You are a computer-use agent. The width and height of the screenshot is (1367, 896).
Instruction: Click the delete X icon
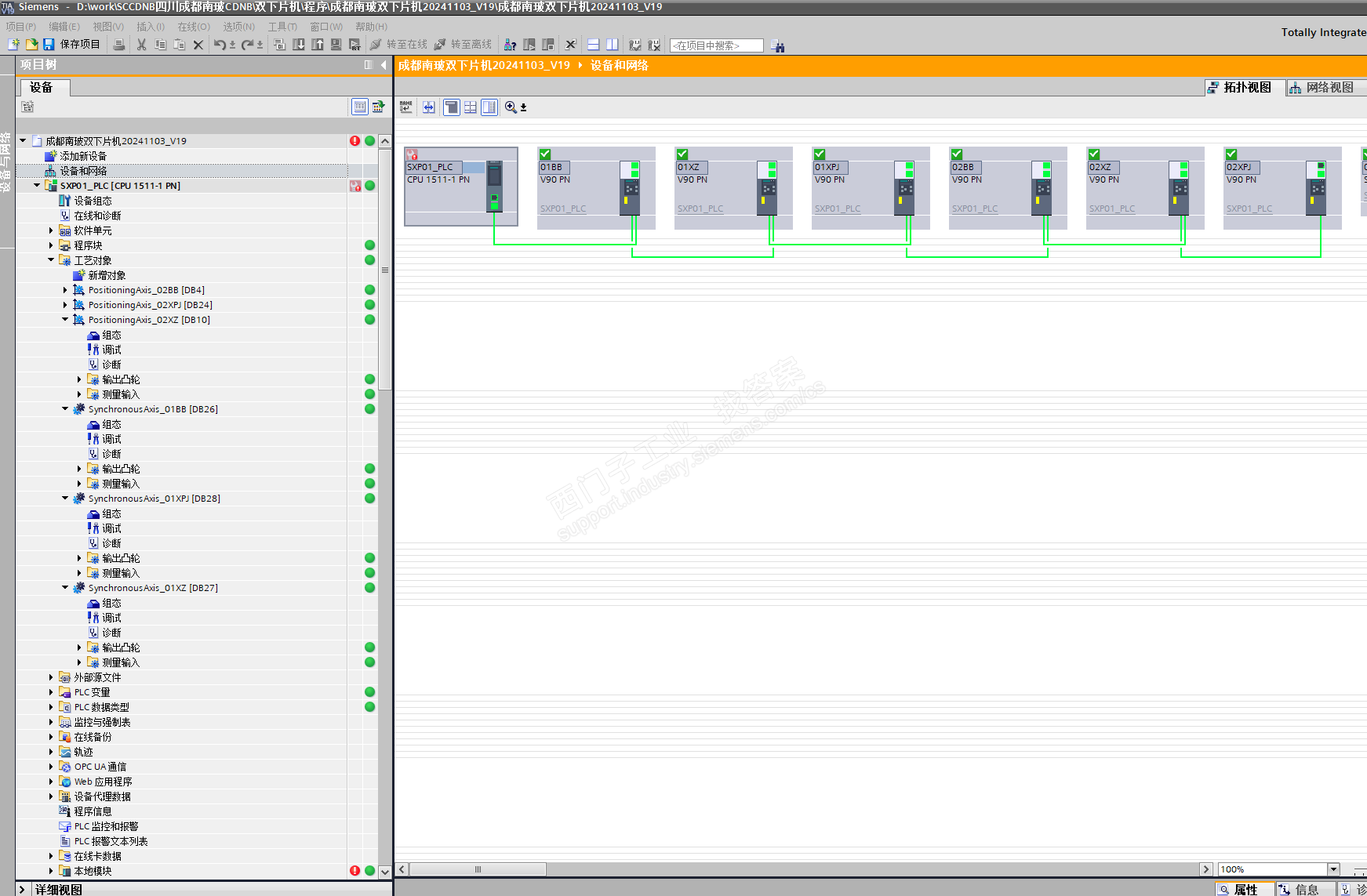pyautogui.click(x=198, y=45)
